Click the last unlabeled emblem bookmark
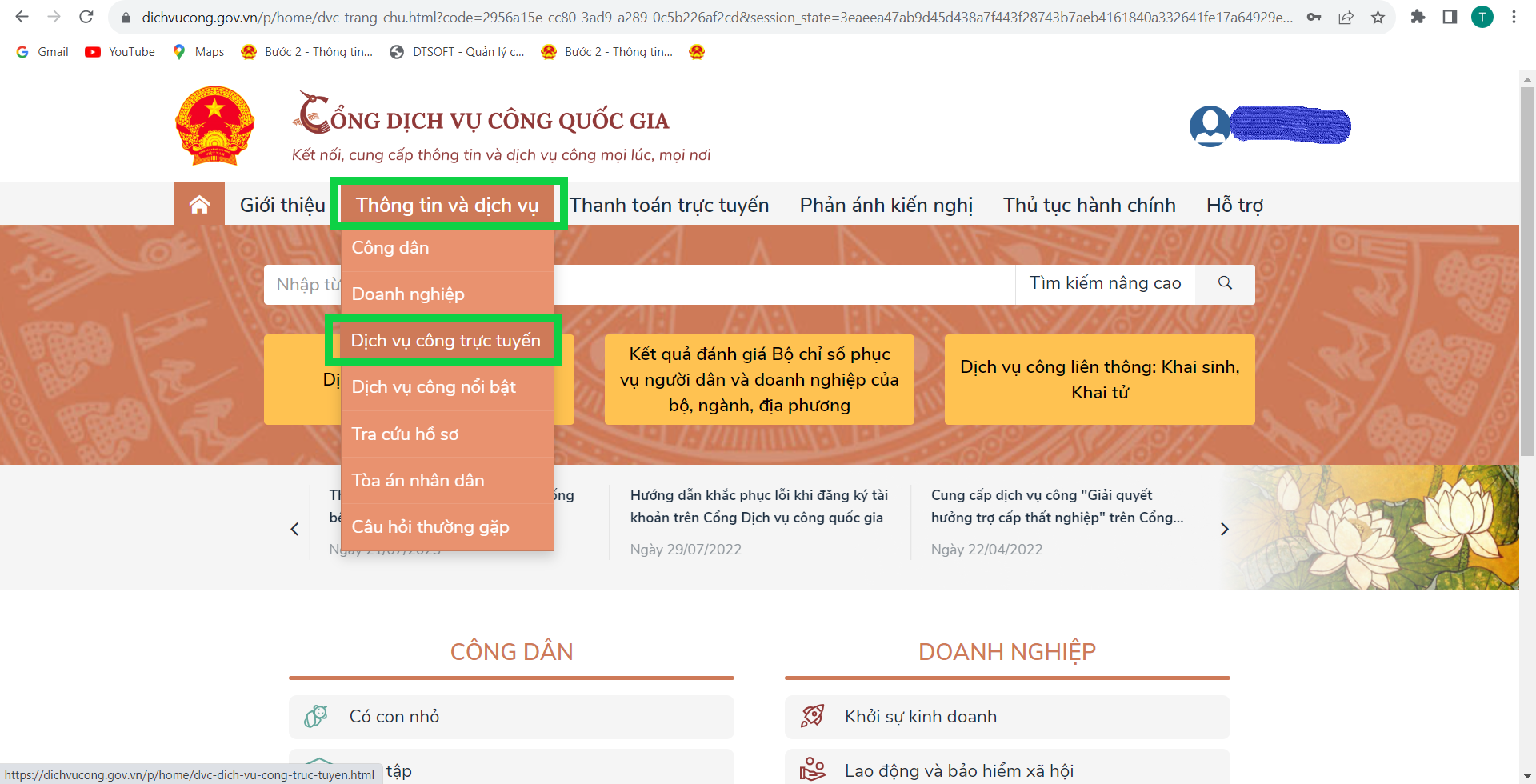 coord(697,52)
